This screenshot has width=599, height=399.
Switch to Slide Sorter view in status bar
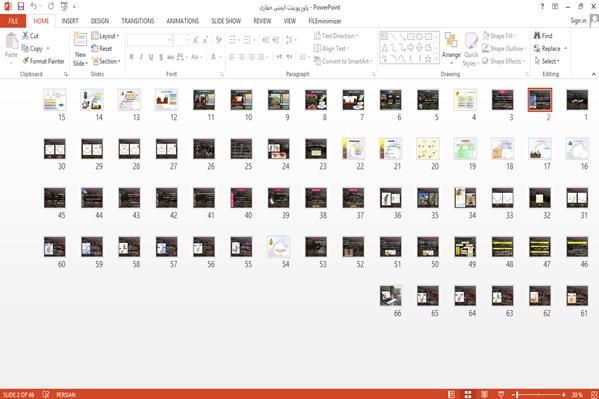pos(468,394)
